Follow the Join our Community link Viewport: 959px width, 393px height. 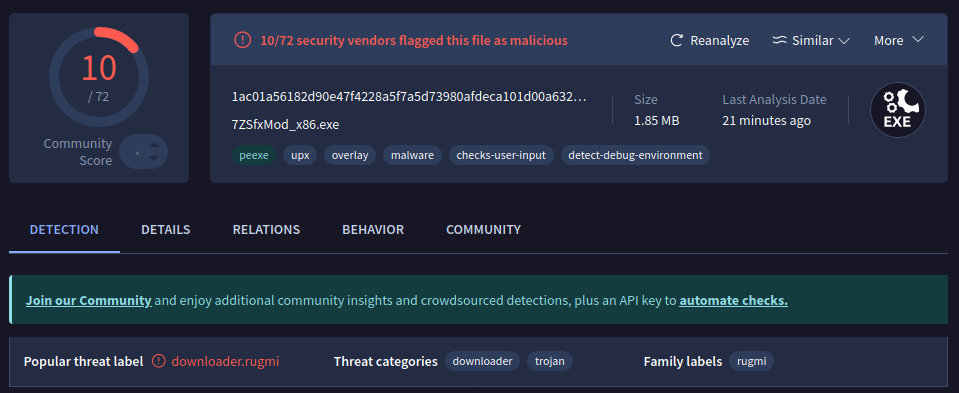click(x=89, y=301)
